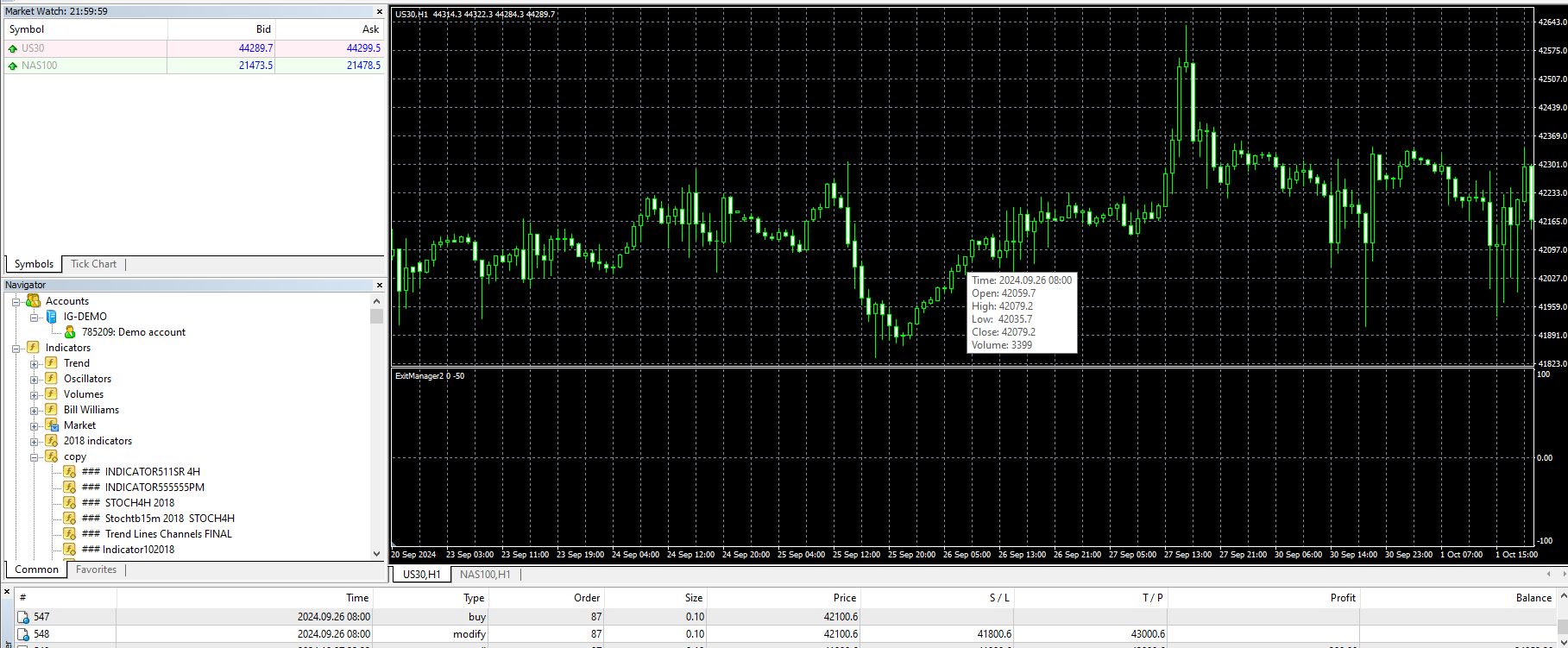This screenshot has height=648, width=1568.
Task: Expand the Trend indicators folder
Action: pos(35,363)
